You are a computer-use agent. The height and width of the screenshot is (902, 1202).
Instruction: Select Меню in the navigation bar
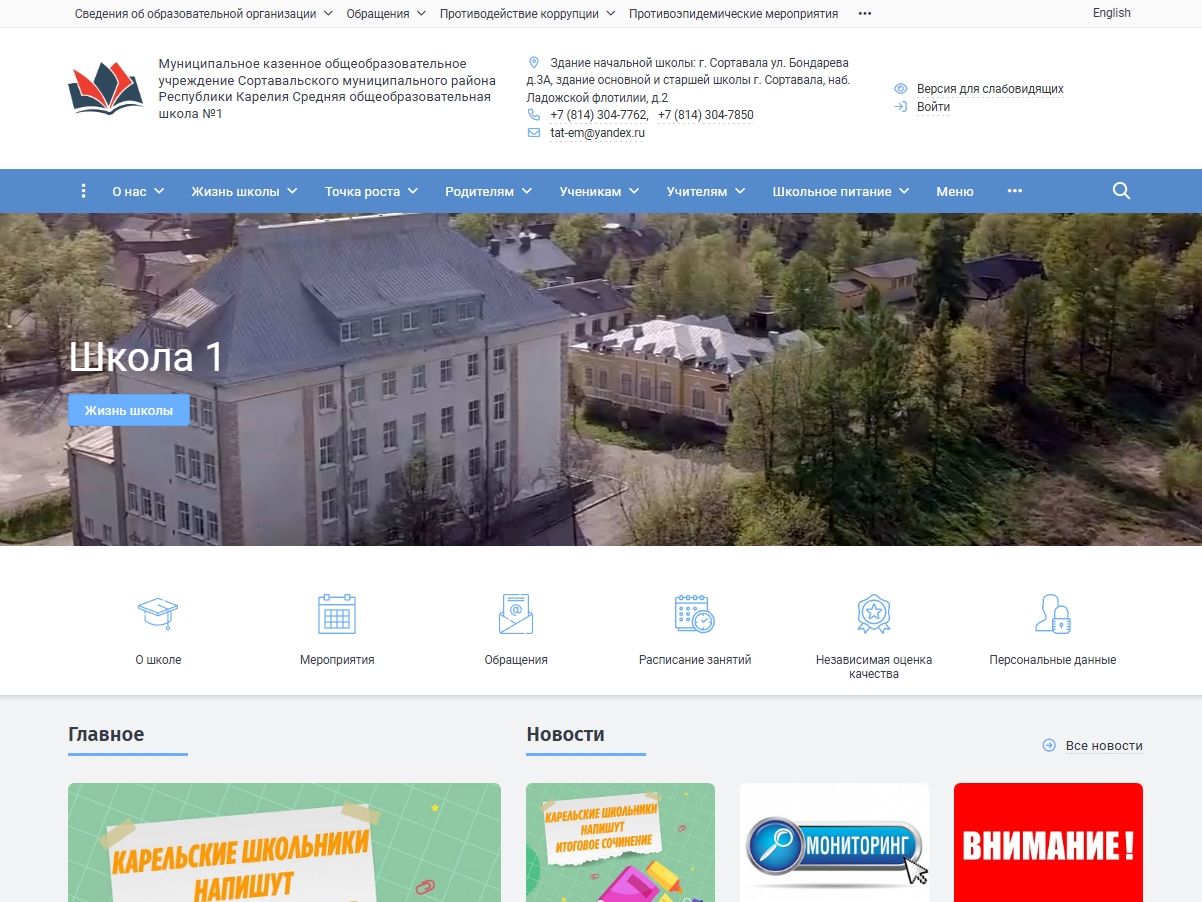pyautogui.click(x=954, y=190)
